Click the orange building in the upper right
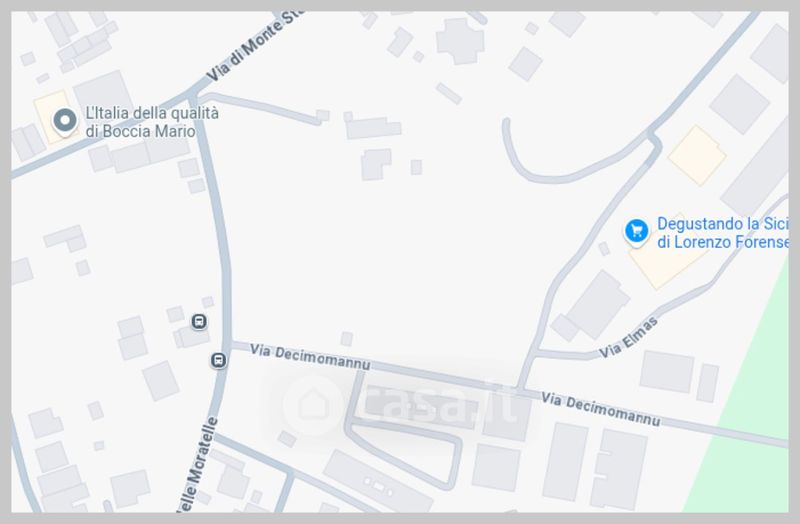Screen dimensions: 800x524 [697, 155]
